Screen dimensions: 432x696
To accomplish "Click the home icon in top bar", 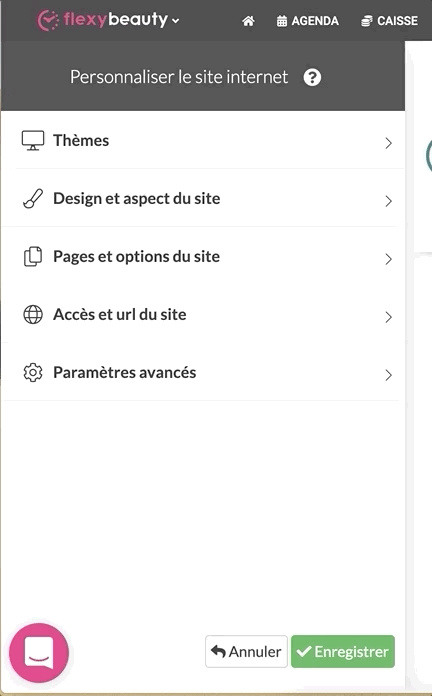I will point(248,20).
